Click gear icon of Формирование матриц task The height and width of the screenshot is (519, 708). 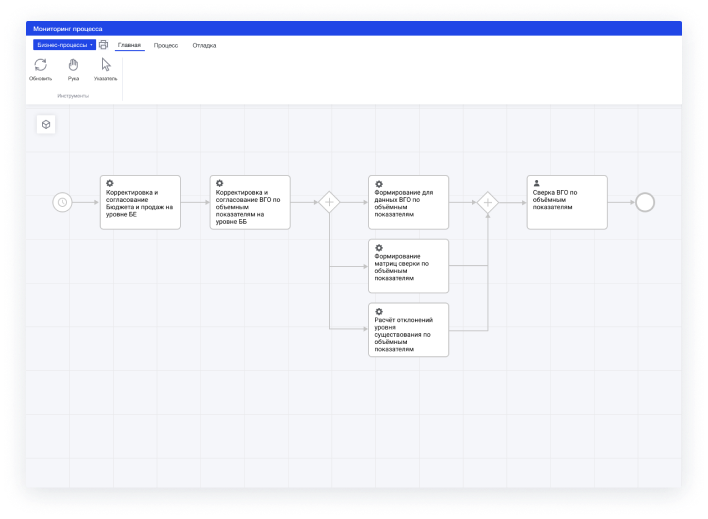pyautogui.click(x=379, y=248)
